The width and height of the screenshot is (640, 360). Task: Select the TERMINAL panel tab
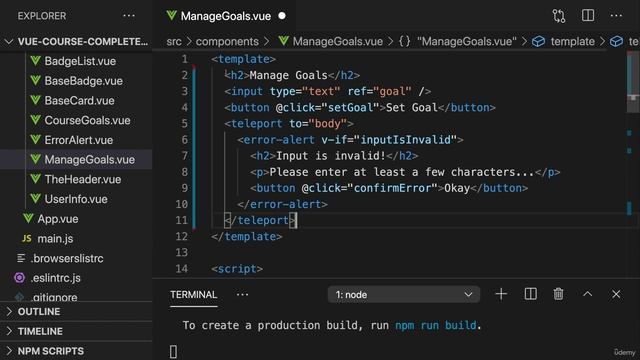(193, 295)
